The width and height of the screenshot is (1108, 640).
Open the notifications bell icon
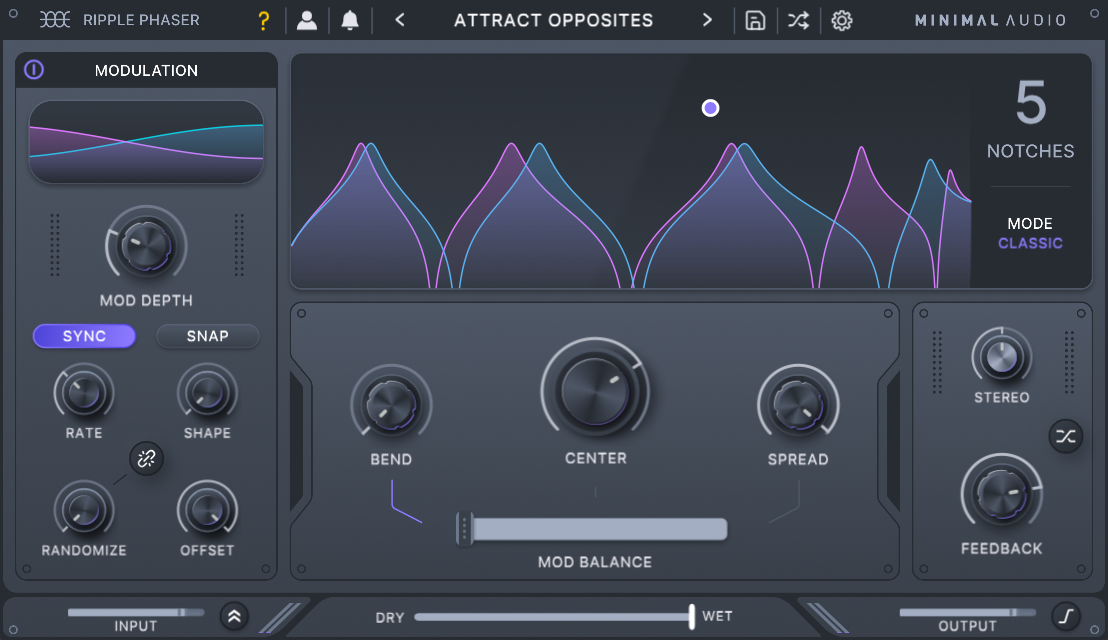[350, 20]
